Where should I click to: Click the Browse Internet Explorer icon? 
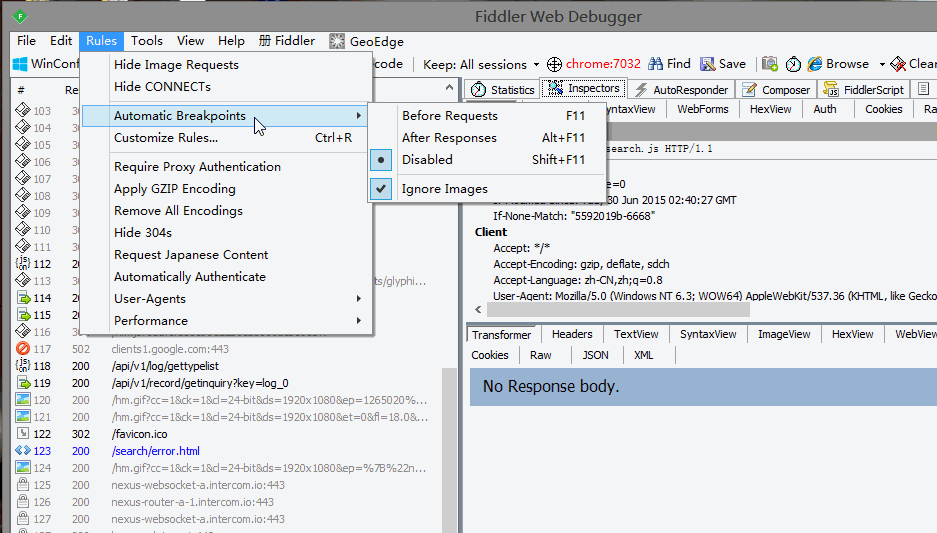point(814,64)
